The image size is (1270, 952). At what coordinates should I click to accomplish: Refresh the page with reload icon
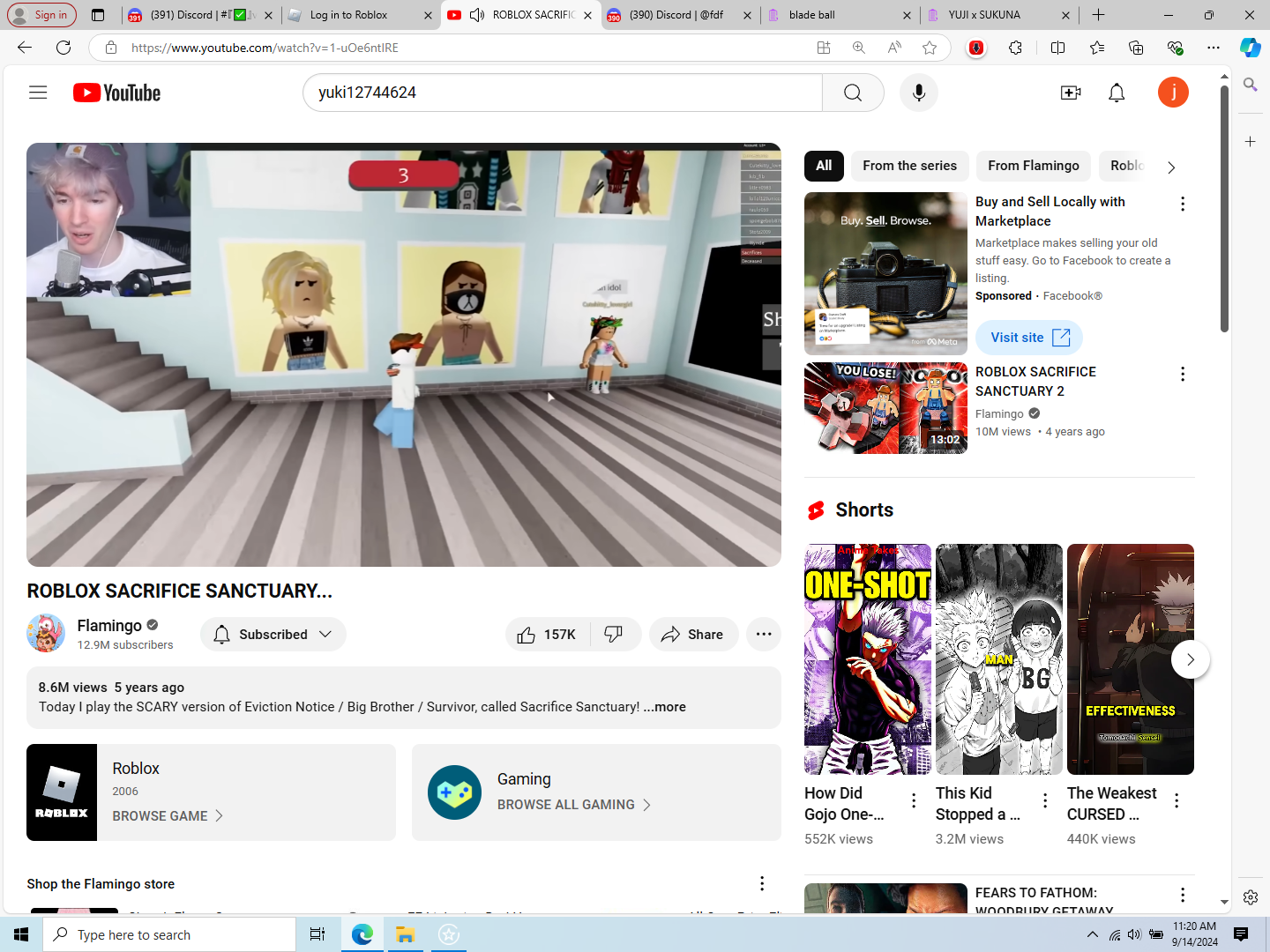click(63, 48)
